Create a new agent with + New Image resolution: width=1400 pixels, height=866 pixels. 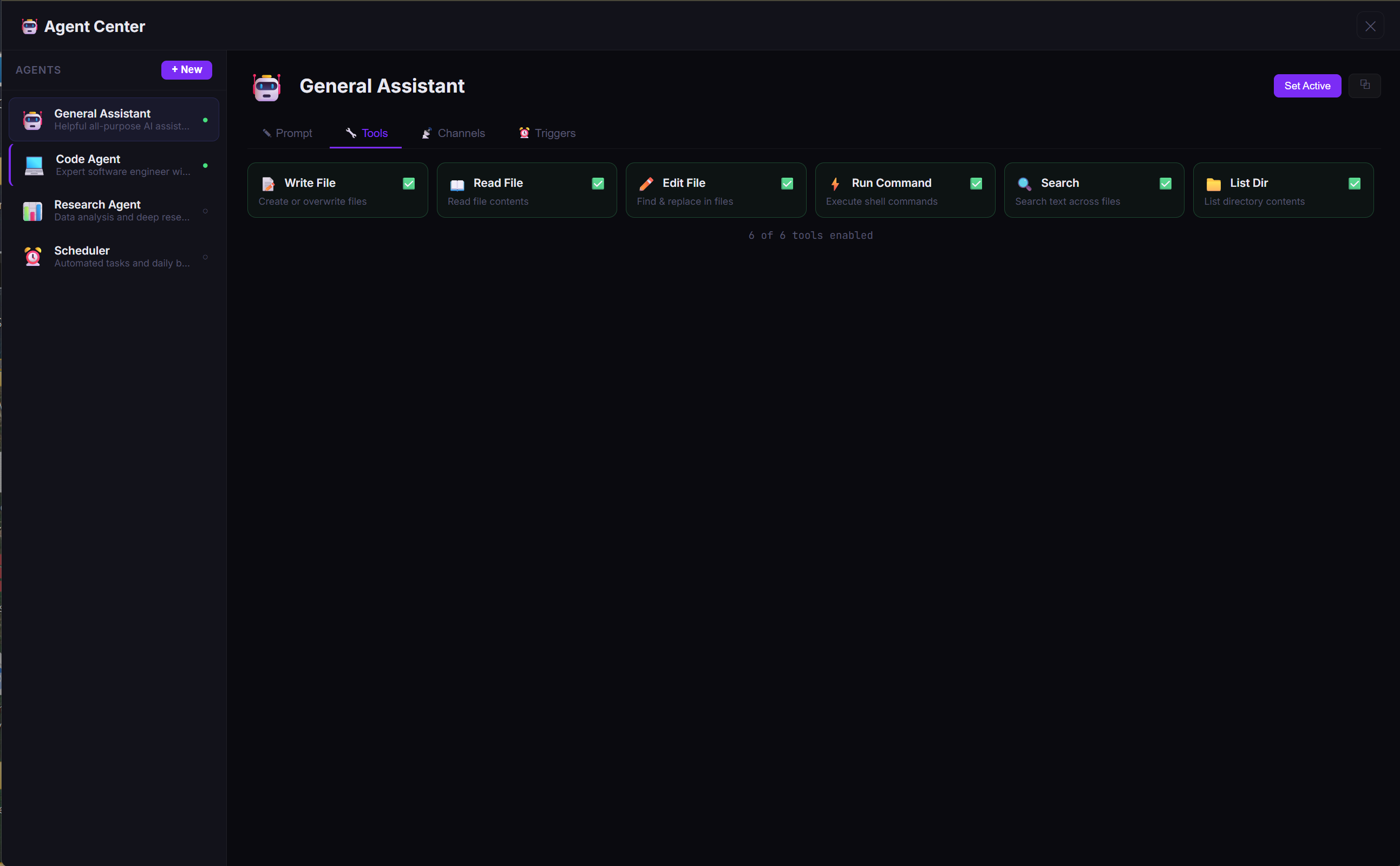pos(187,69)
